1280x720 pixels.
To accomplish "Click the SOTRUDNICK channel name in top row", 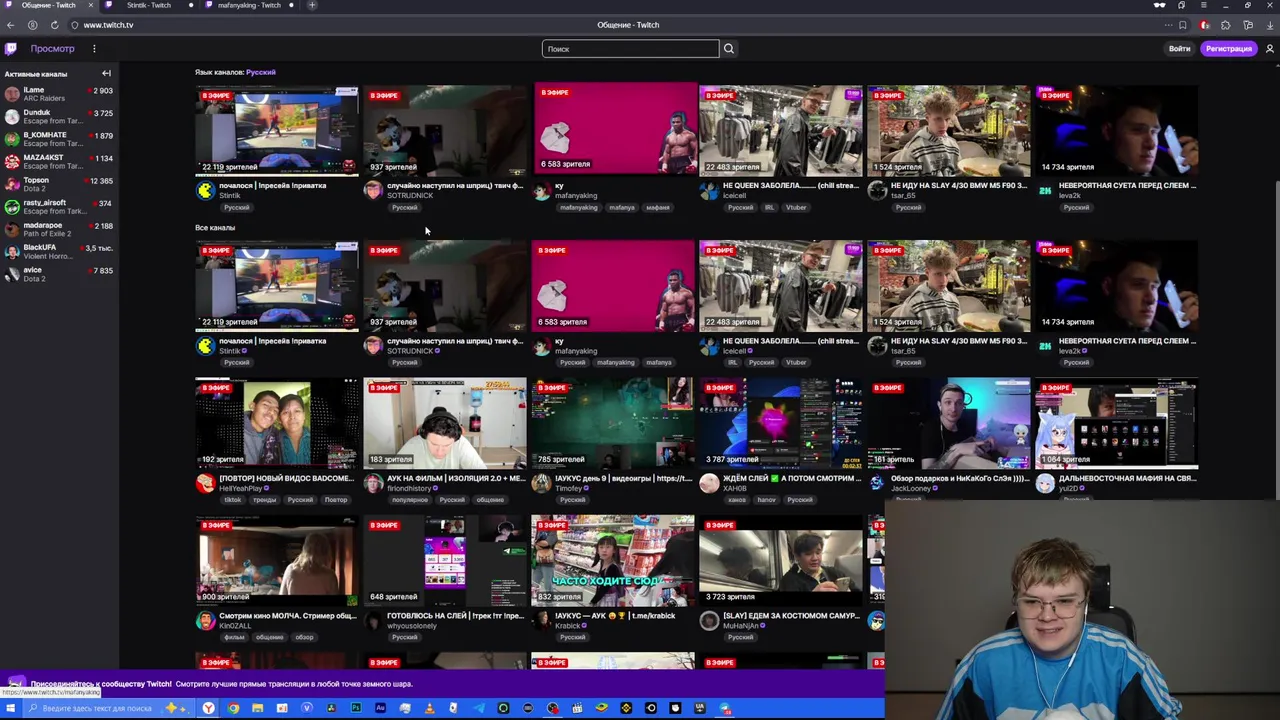I will point(410,196).
